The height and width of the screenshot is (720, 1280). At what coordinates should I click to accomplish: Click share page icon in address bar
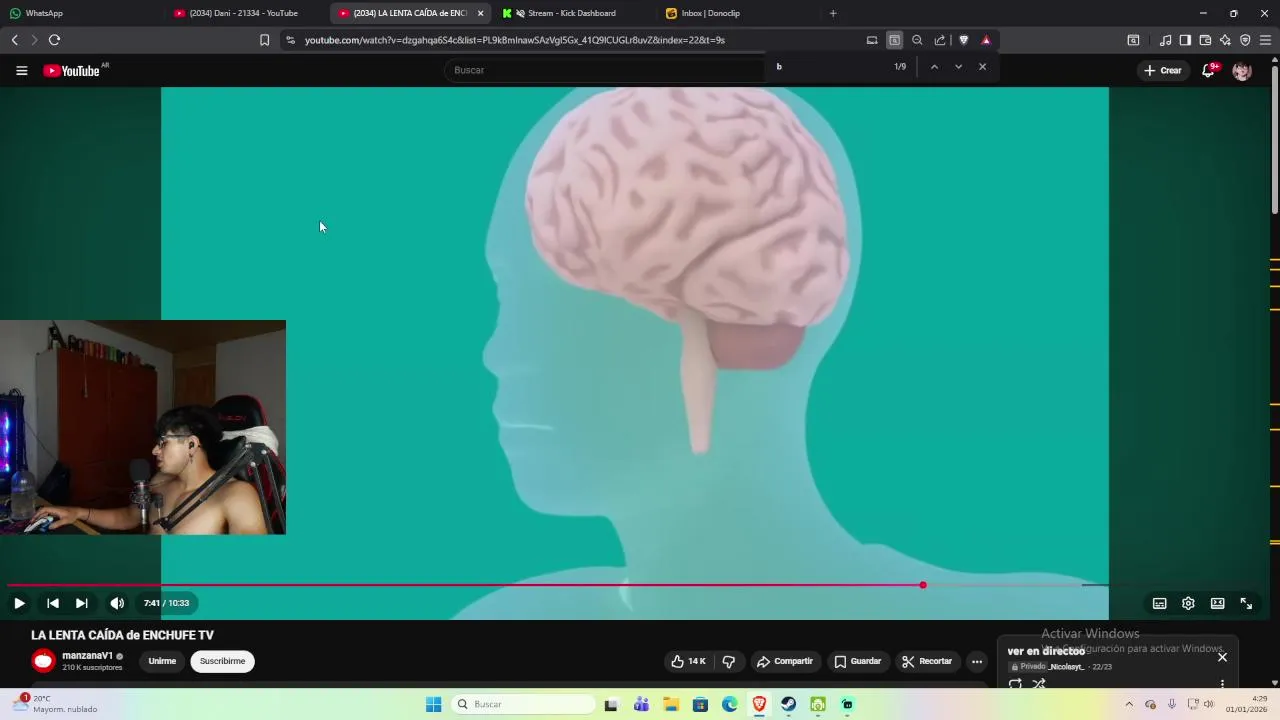pyautogui.click(x=940, y=40)
